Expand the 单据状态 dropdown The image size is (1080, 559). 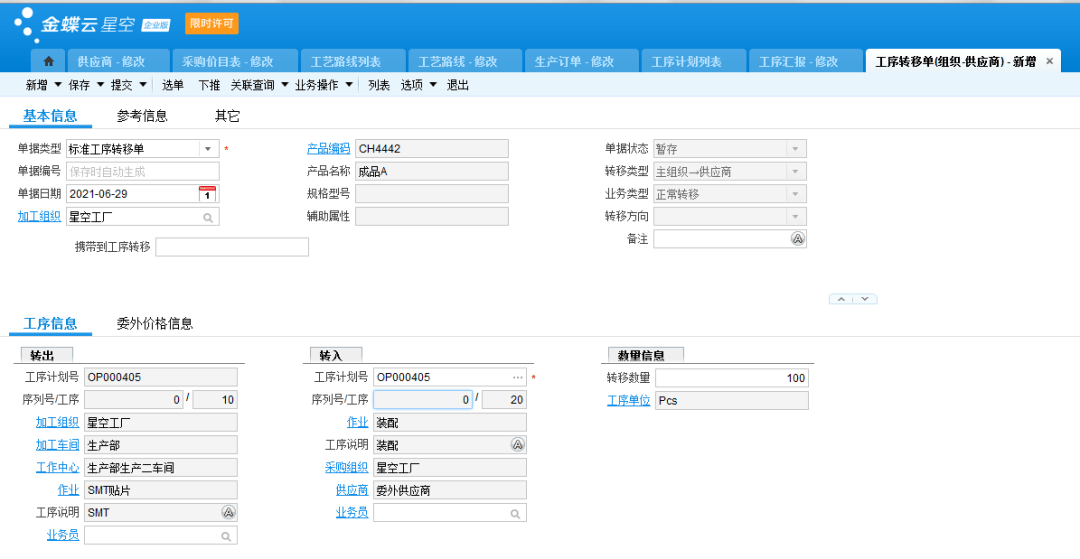tap(796, 149)
